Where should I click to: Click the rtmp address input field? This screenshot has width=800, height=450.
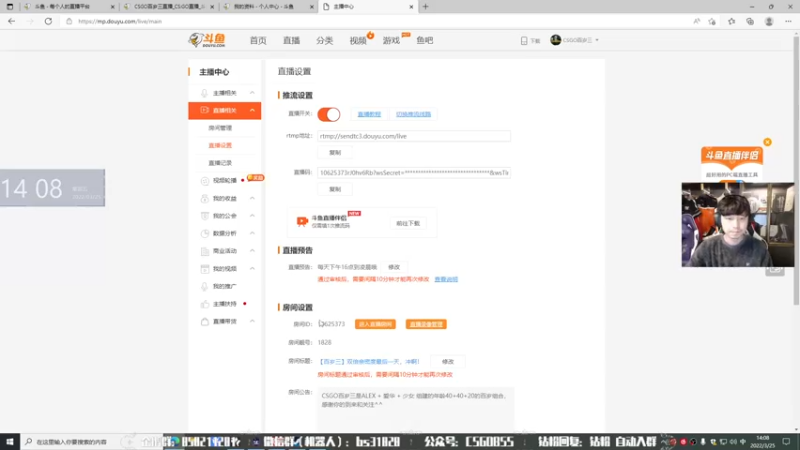coord(414,136)
